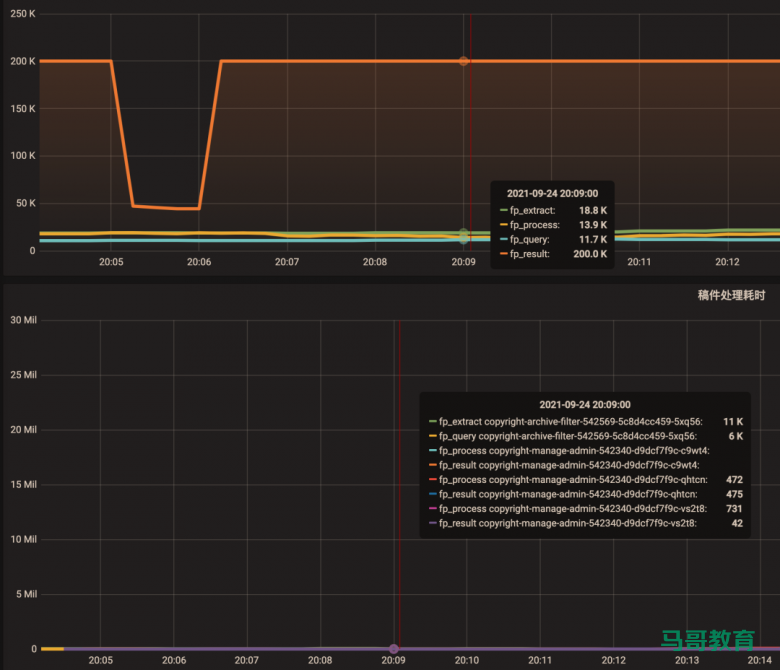Click the magenta swatch beside fp_process vs2t8
The width and height of the screenshot is (780, 670).
point(432,508)
